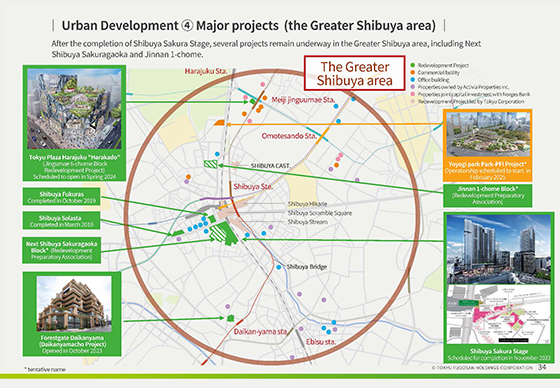Click the Harajuku Sta. map label
This screenshot has width=560, height=388.
[206, 71]
